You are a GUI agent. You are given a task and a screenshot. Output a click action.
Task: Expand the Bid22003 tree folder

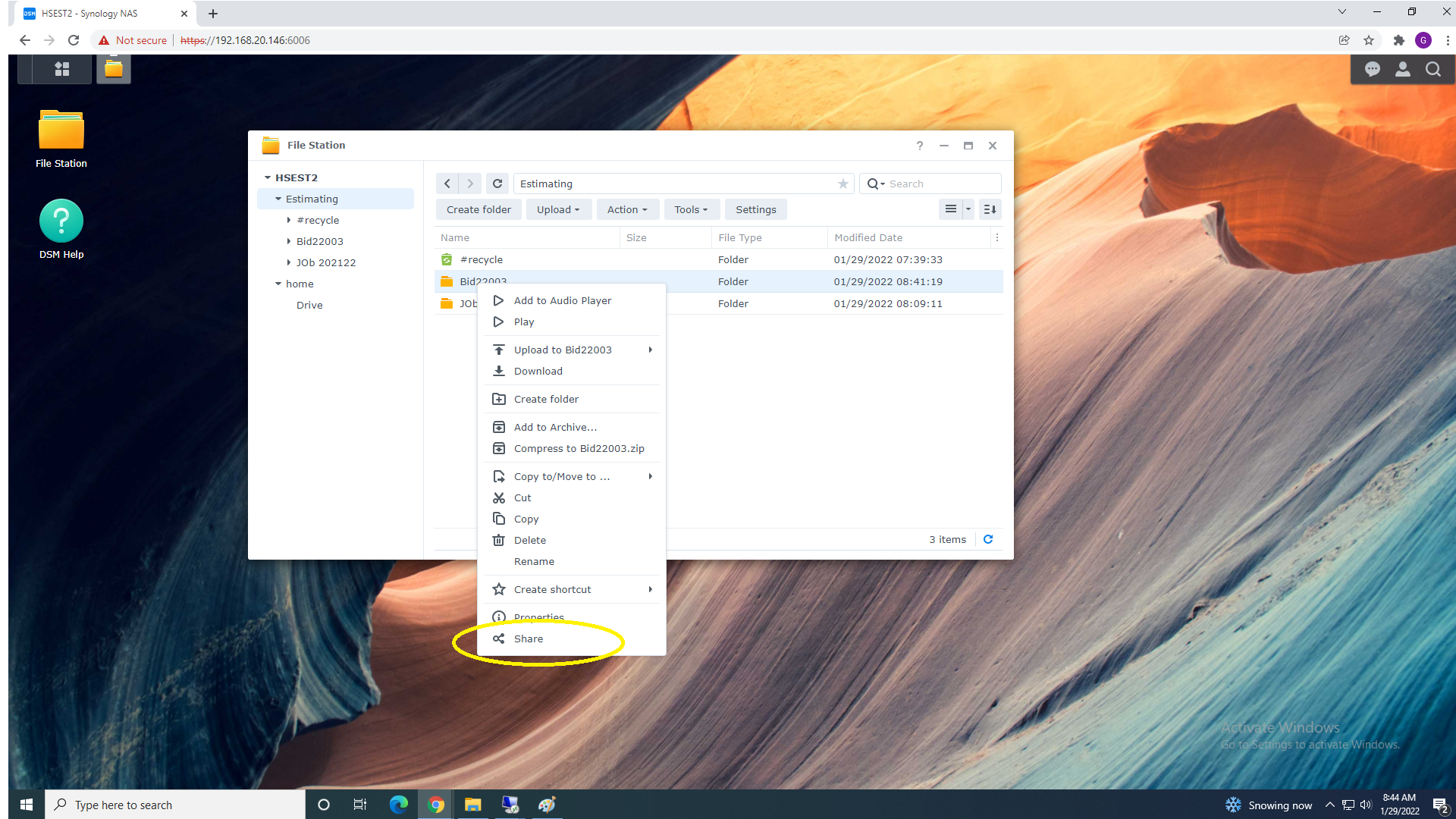289,241
